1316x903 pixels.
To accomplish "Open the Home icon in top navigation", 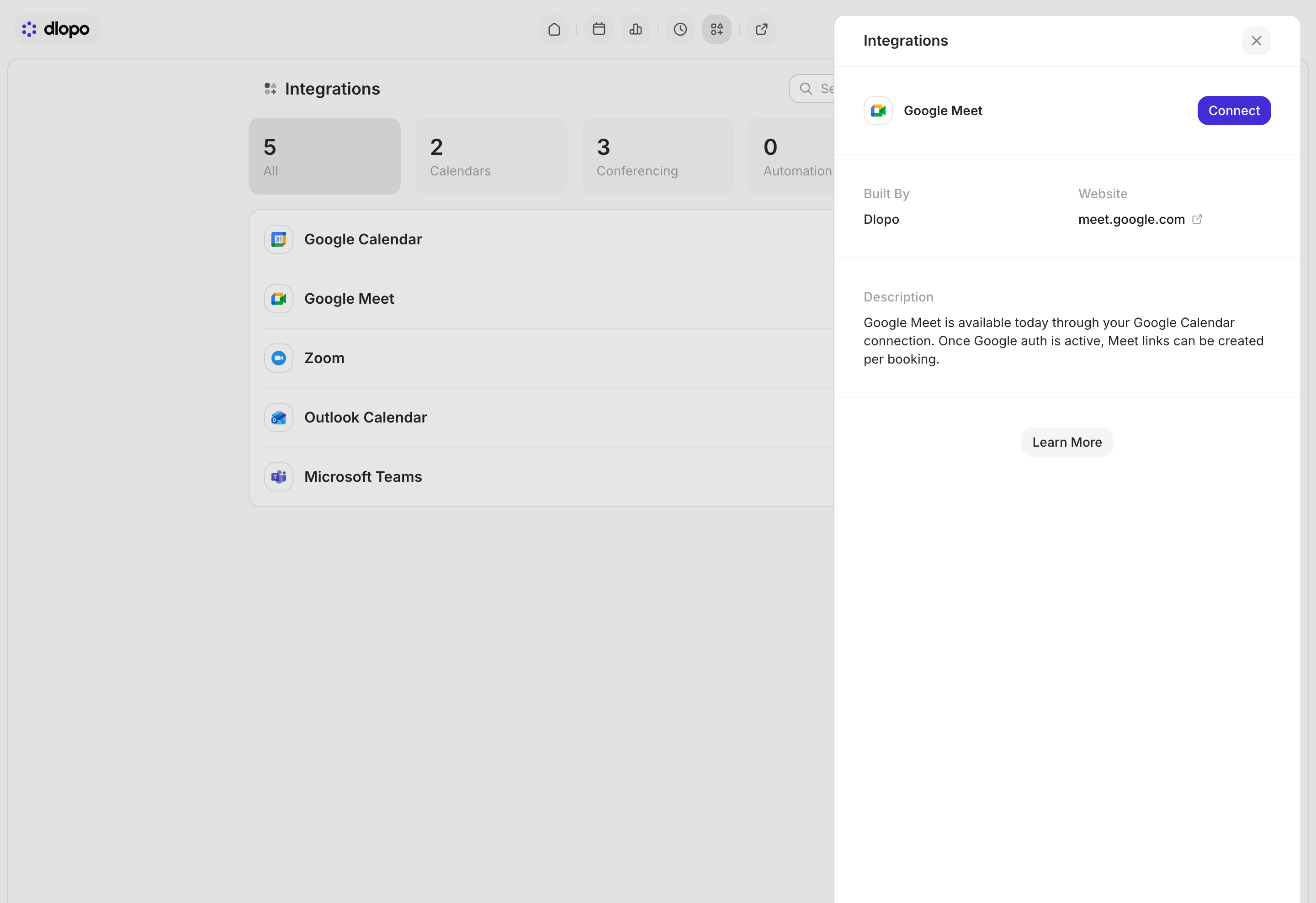I will click(554, 29).
